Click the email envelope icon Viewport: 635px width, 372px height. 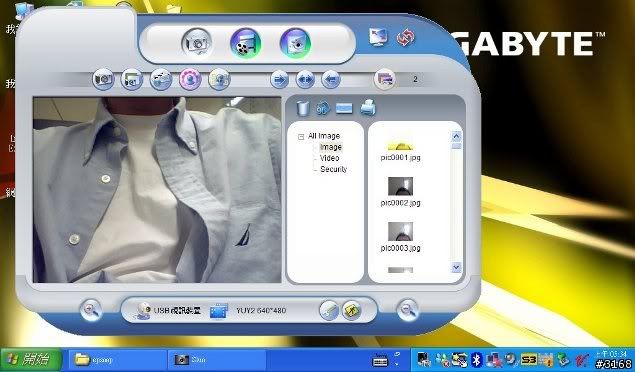(344, 108)
